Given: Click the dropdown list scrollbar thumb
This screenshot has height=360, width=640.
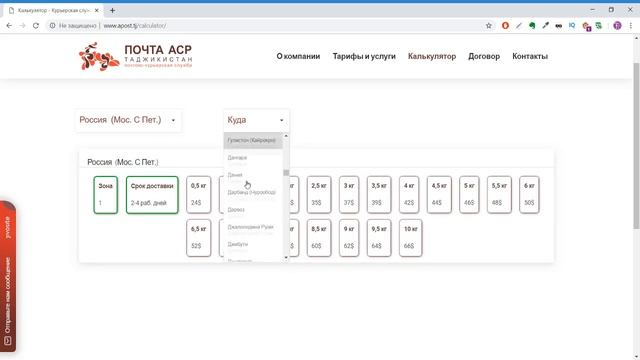Looking at the screenshot, I should point(286,173).
